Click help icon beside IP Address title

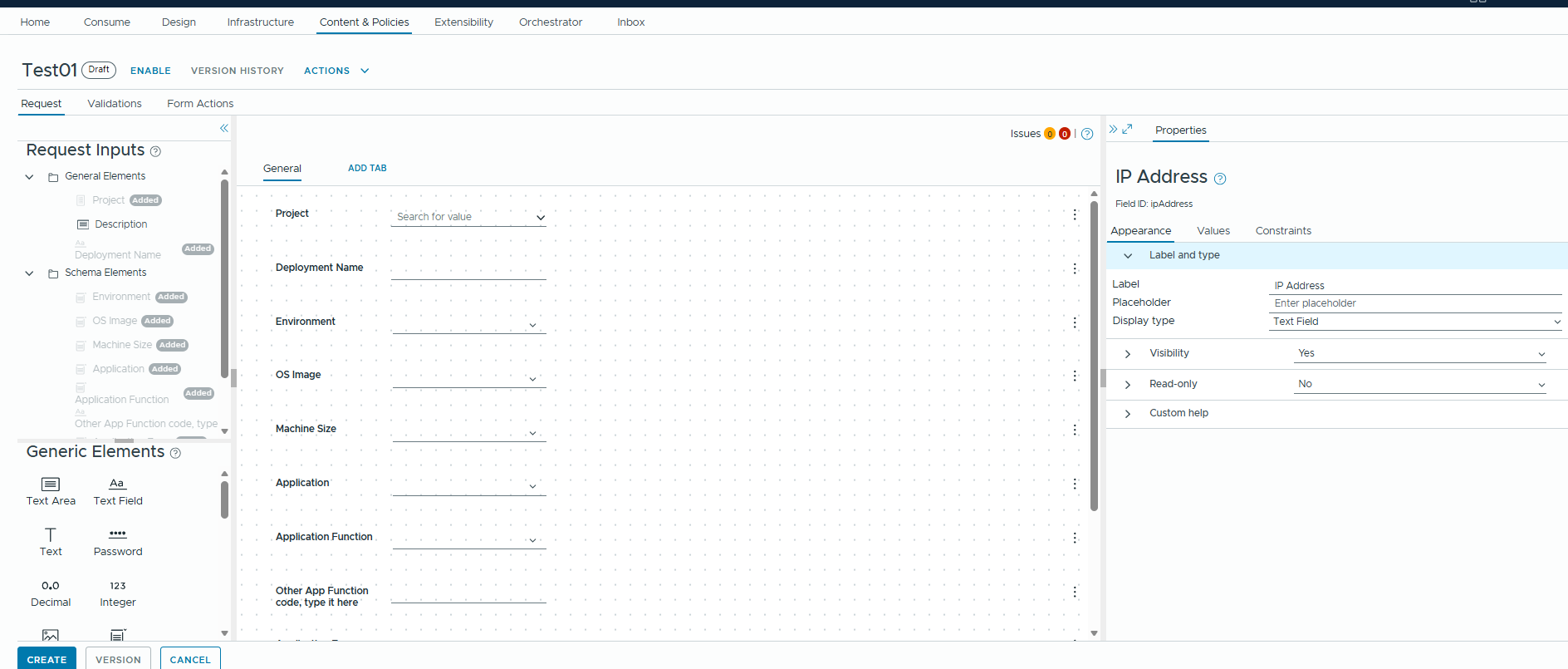point(1219,179)
